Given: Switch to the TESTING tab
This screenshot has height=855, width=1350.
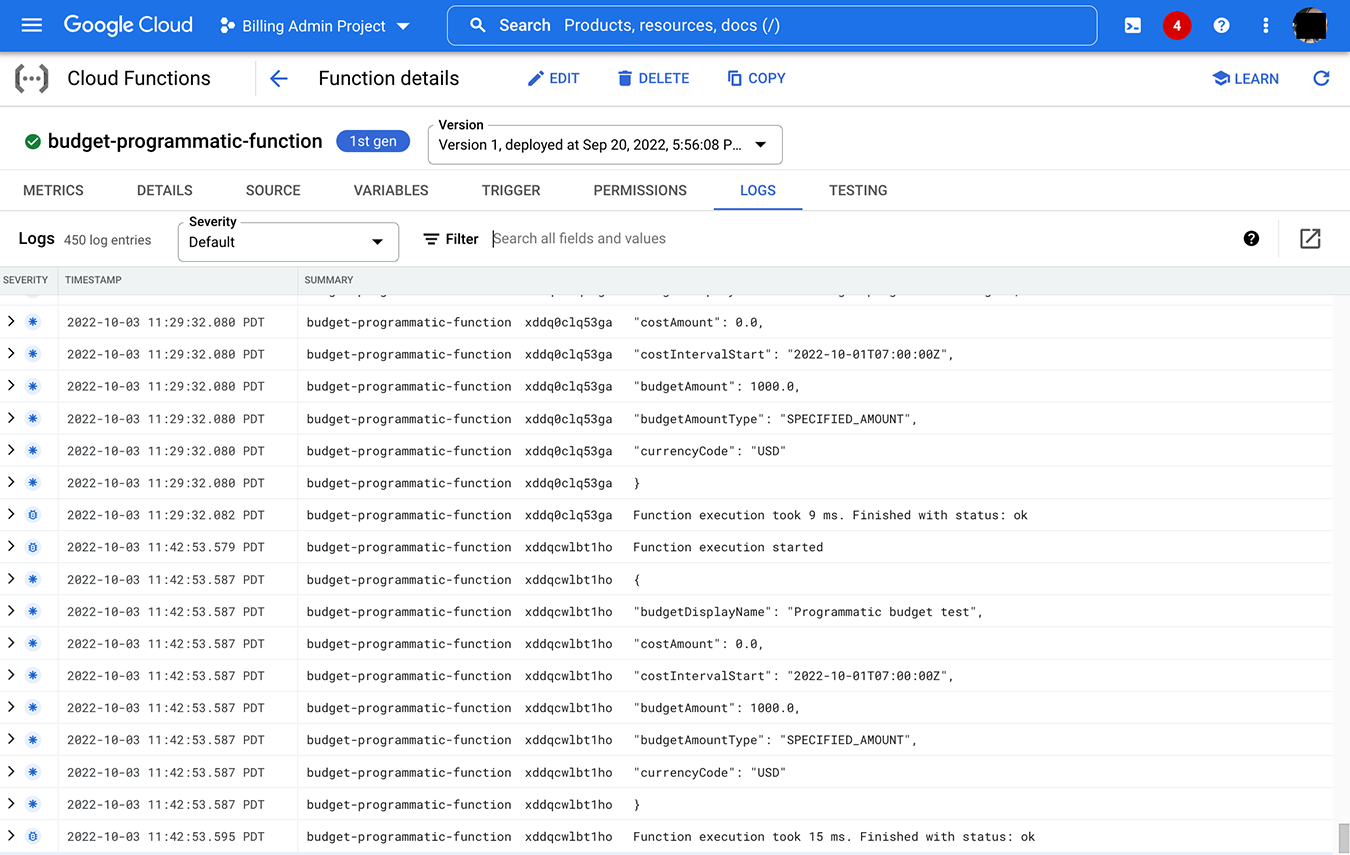Looking at the screenshot, I should click(858, 190).
